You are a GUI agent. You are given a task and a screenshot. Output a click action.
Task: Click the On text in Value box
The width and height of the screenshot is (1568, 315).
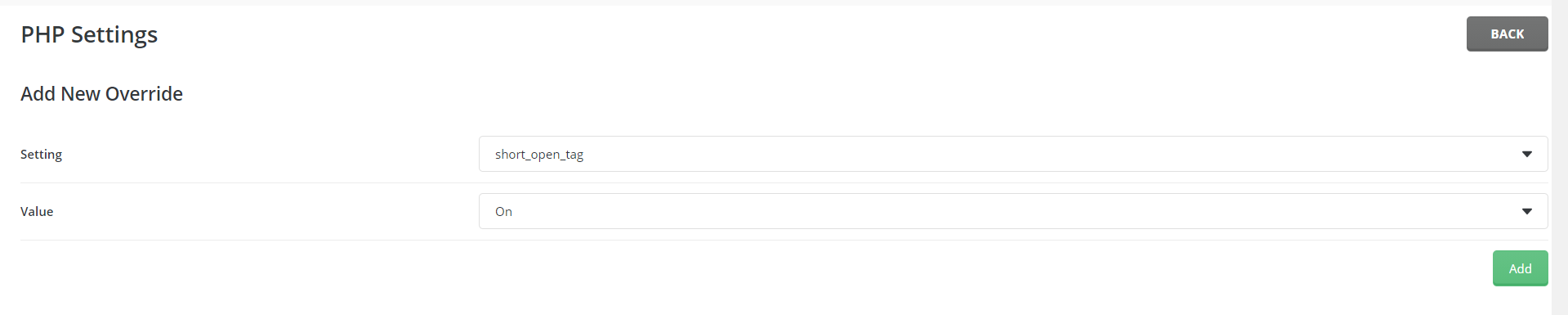coord(503,211)
